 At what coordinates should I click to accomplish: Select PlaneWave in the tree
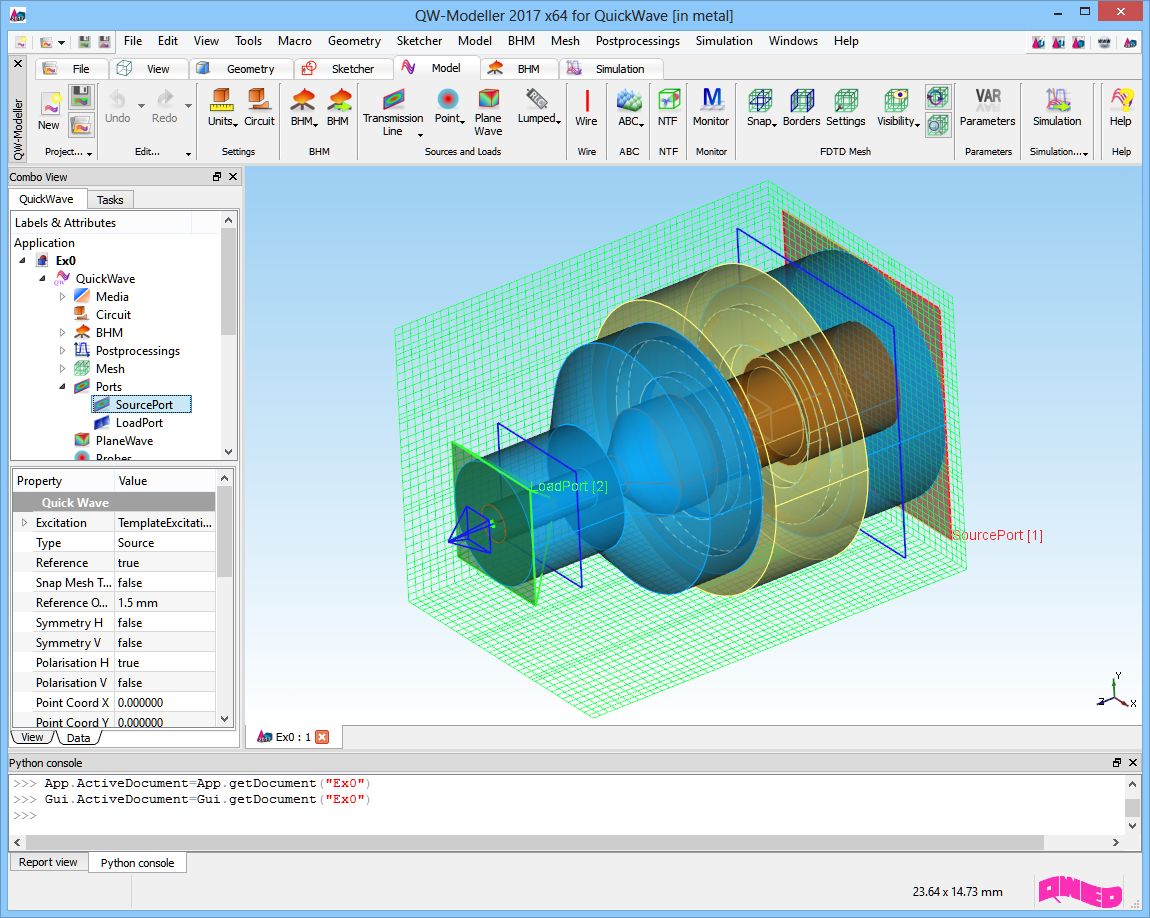[125, 441]
